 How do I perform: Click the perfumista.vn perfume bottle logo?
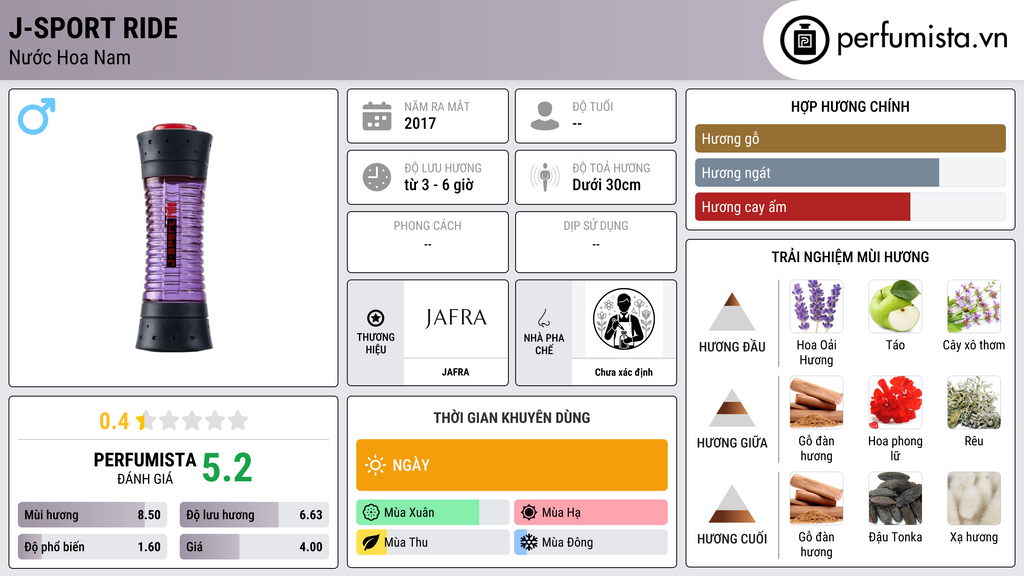pos(804,40)
